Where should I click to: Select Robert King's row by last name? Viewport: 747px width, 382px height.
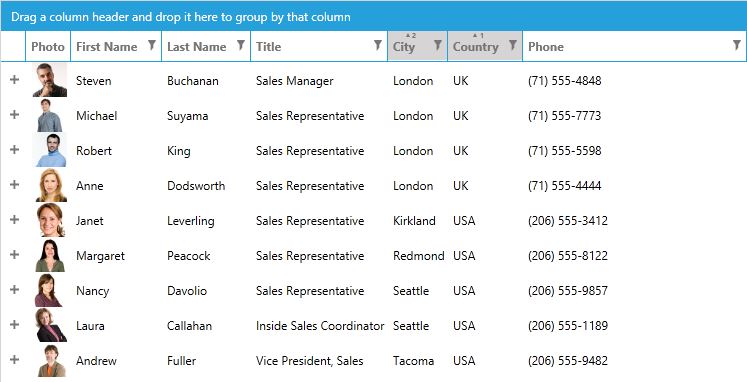pyautogui.click(x=179, y=151)
